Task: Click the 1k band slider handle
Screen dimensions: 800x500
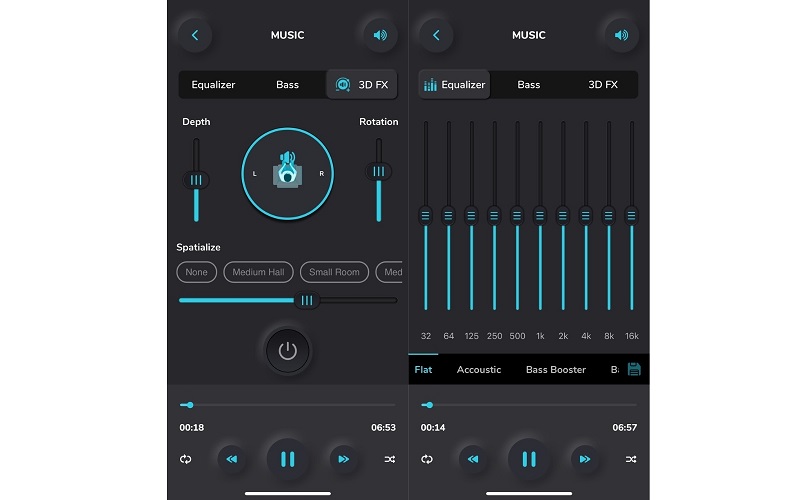Action: click(x=540, y=216)
